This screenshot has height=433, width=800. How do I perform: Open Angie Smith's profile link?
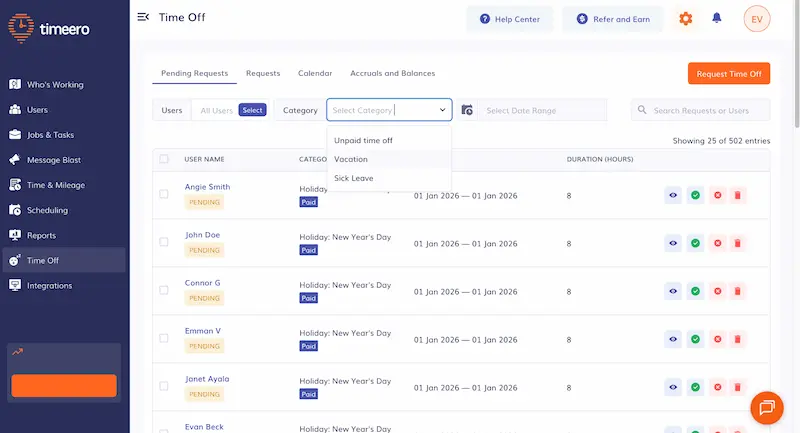pos(207,187)
